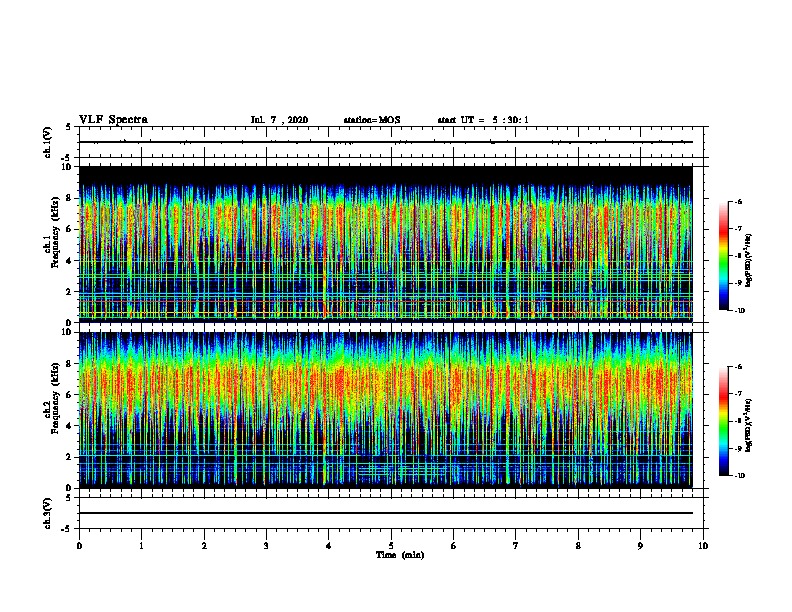The height and width of the screenshot is (612, 792).
Task: Click time axis tick label '7'
Action: tap(516, 546)
